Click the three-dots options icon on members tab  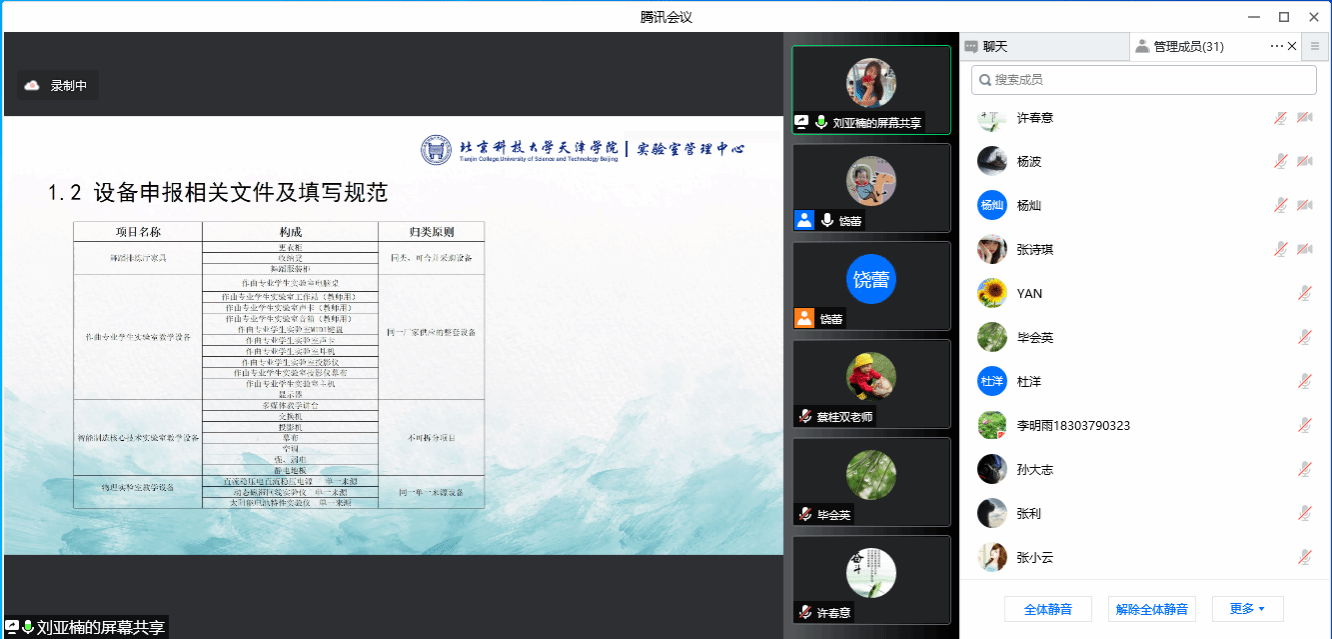coord(1276,46)
